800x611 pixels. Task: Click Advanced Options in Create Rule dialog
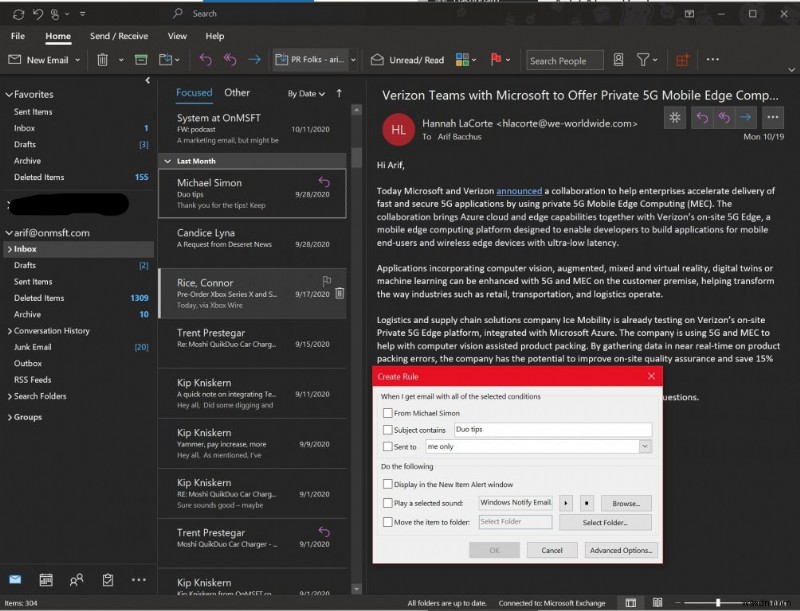(622, 550)
